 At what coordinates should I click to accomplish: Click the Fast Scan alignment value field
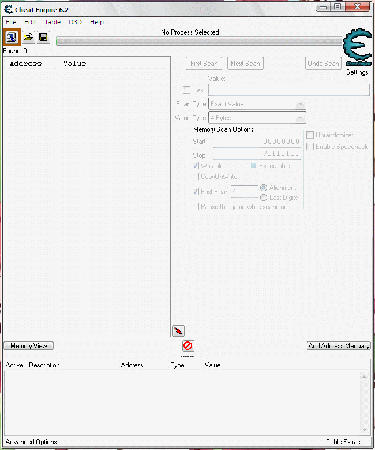(244, 191)
